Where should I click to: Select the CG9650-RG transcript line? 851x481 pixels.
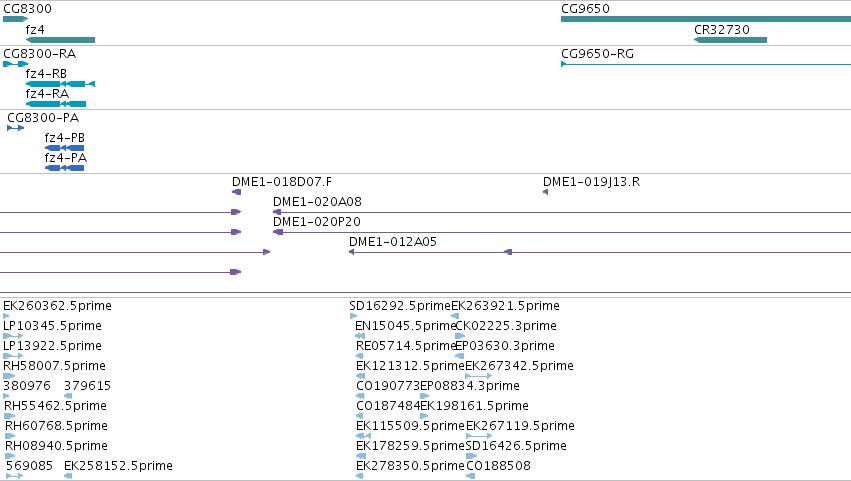pyautogui.click(x=706, y=64)
